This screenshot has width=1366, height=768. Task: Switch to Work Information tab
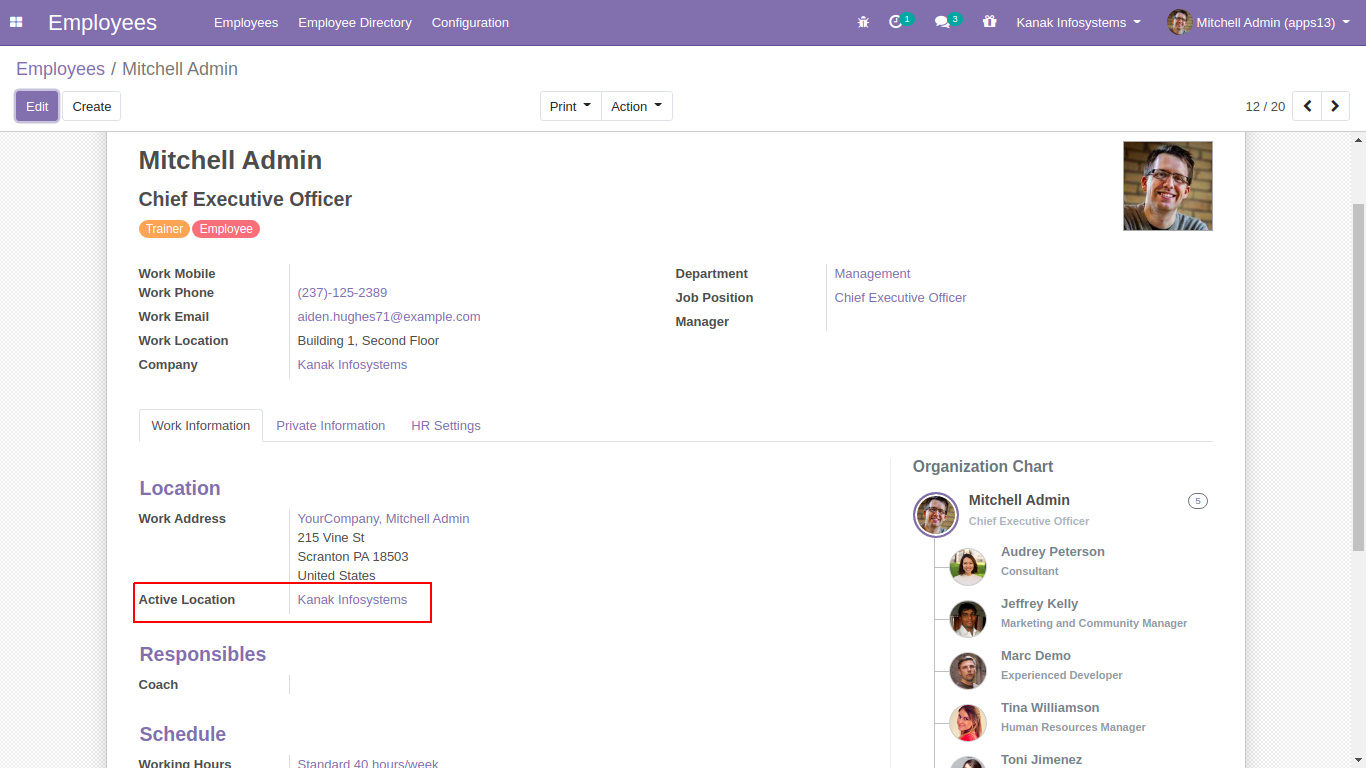click(x=201, y=425)
